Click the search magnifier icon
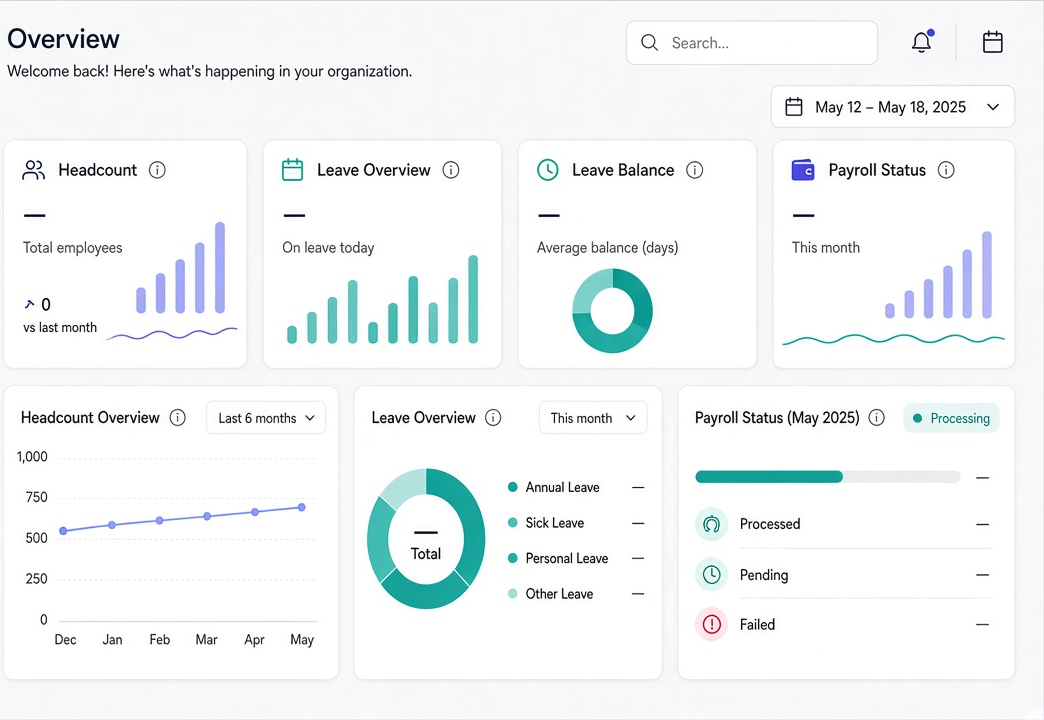The height and width of the screenshot is (720, 1044). pos(649,43)
